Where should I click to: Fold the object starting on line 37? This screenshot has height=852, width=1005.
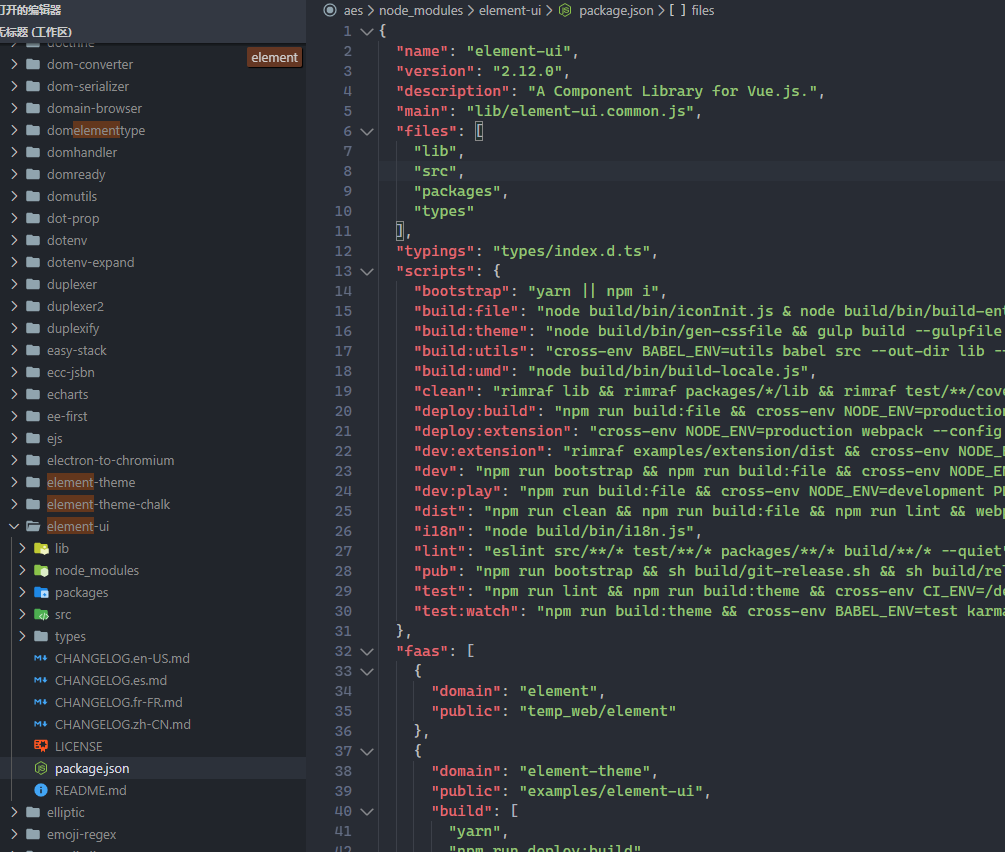click(x=367, y=751)
